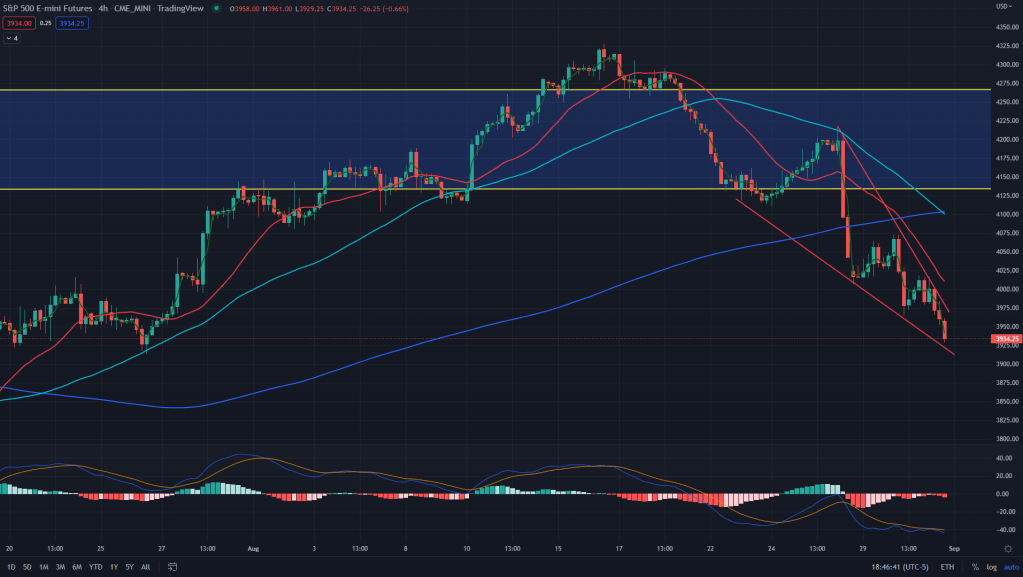Select the 6M time range
The width and height of the screenshot is (1023, 577).
point(76,567)
